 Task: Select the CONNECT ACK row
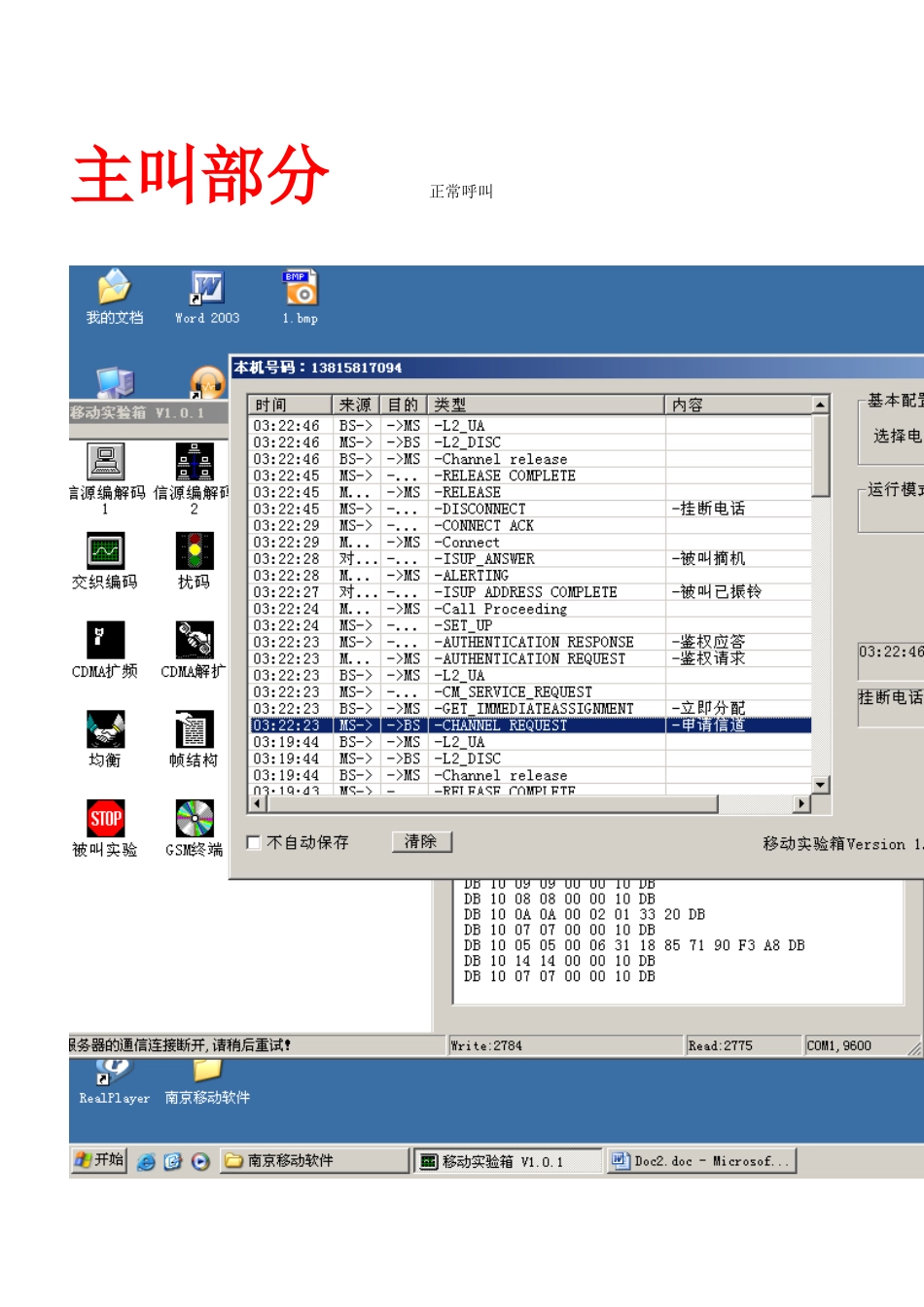point(531,525)
